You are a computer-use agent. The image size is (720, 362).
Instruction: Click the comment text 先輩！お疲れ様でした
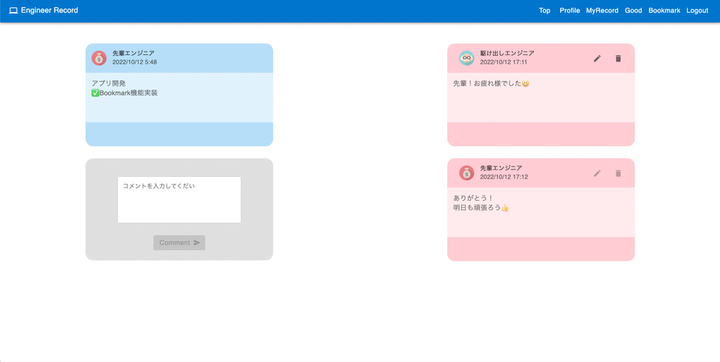click(487, 83)
